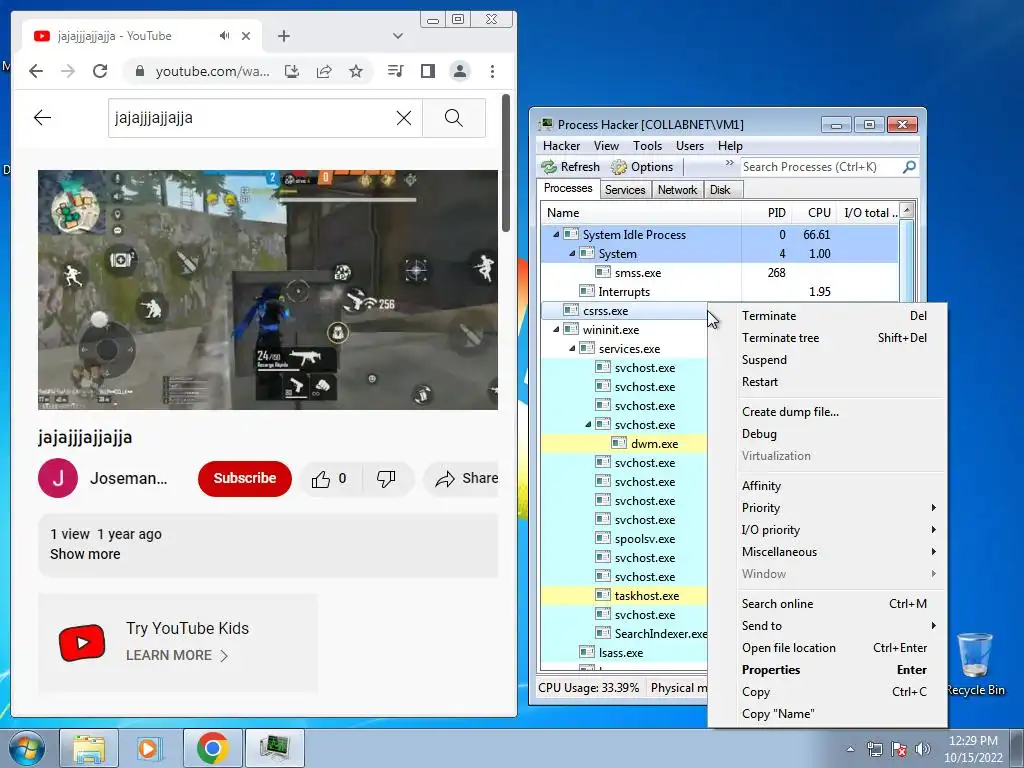Like the video with thumbs up

point(330,479)
